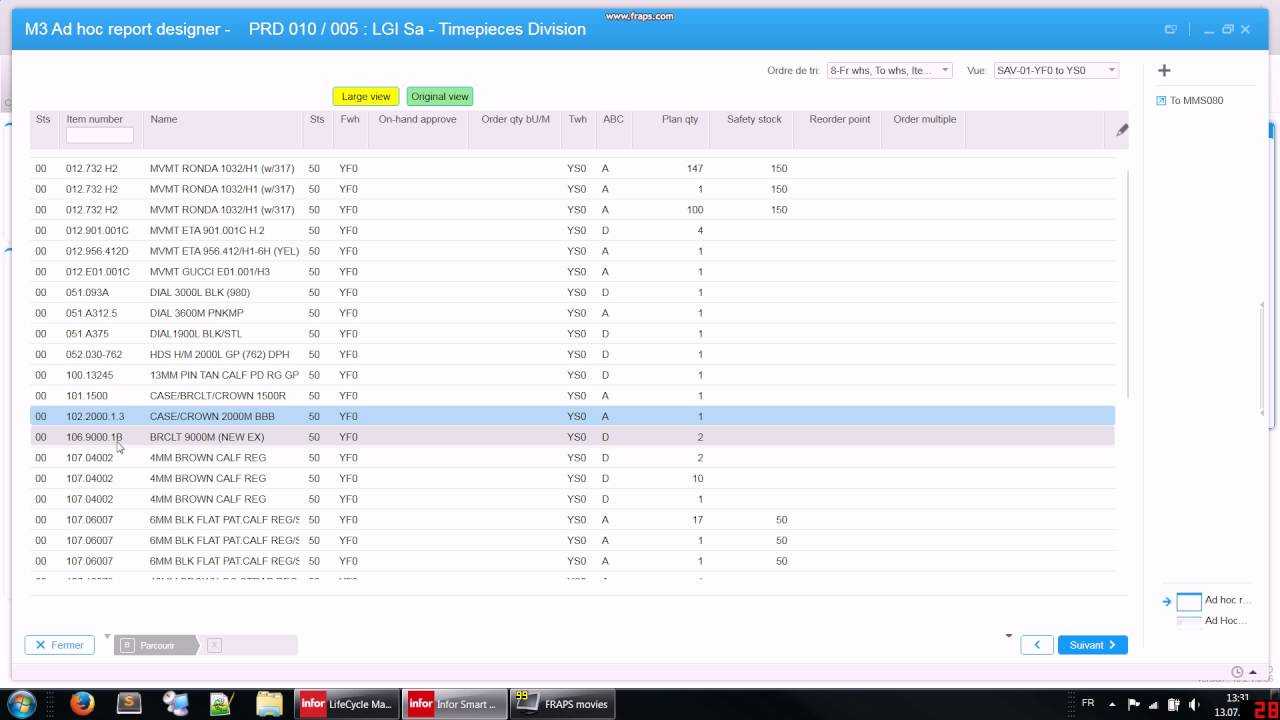This screenshot has width=1280, height=720.
Task: Click the Twh column header
Action: (577, 119)
